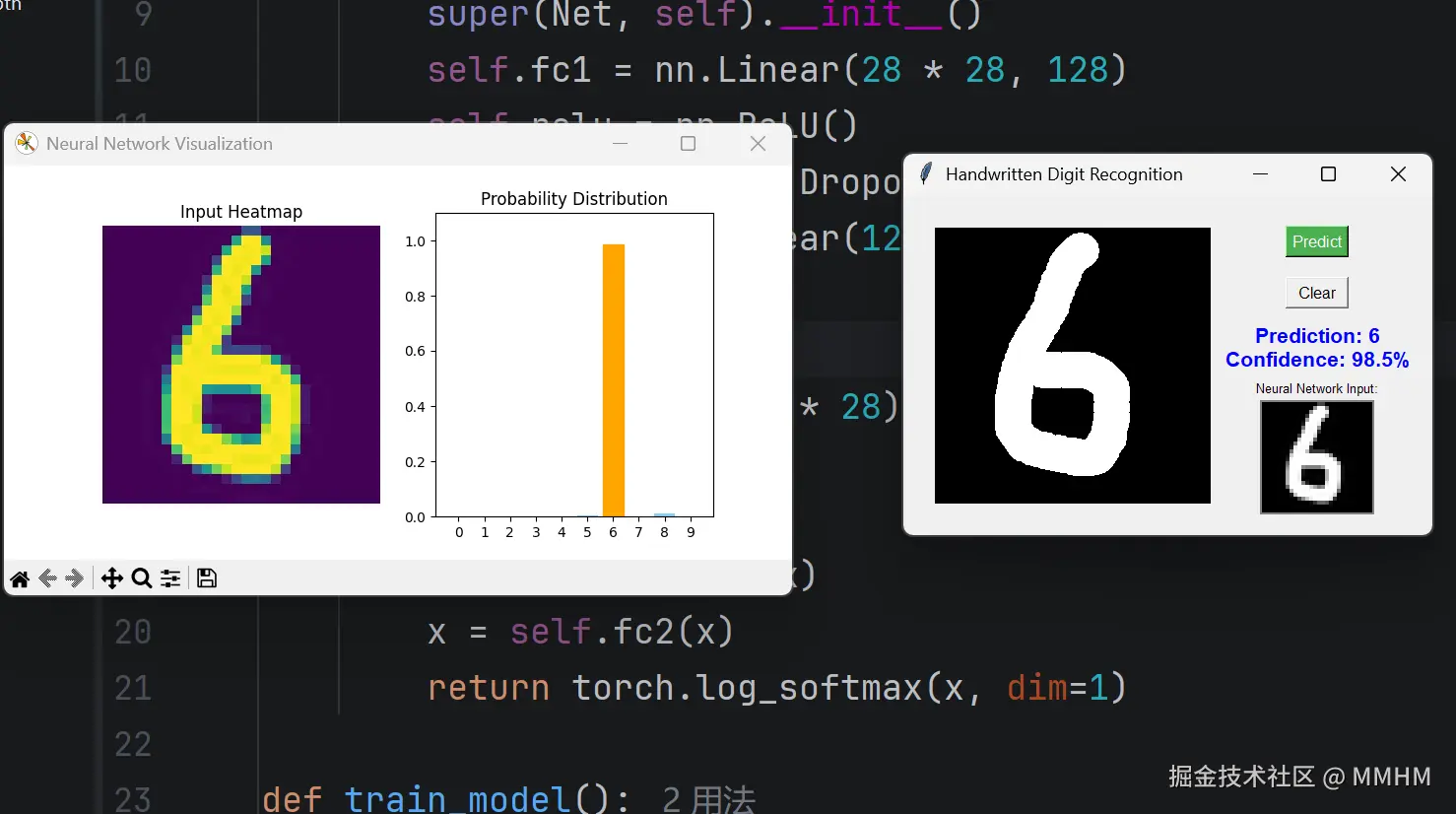Click the torch.log_softmax return line in editor
Screen dimensions: 1456x814
click(776, 688)
